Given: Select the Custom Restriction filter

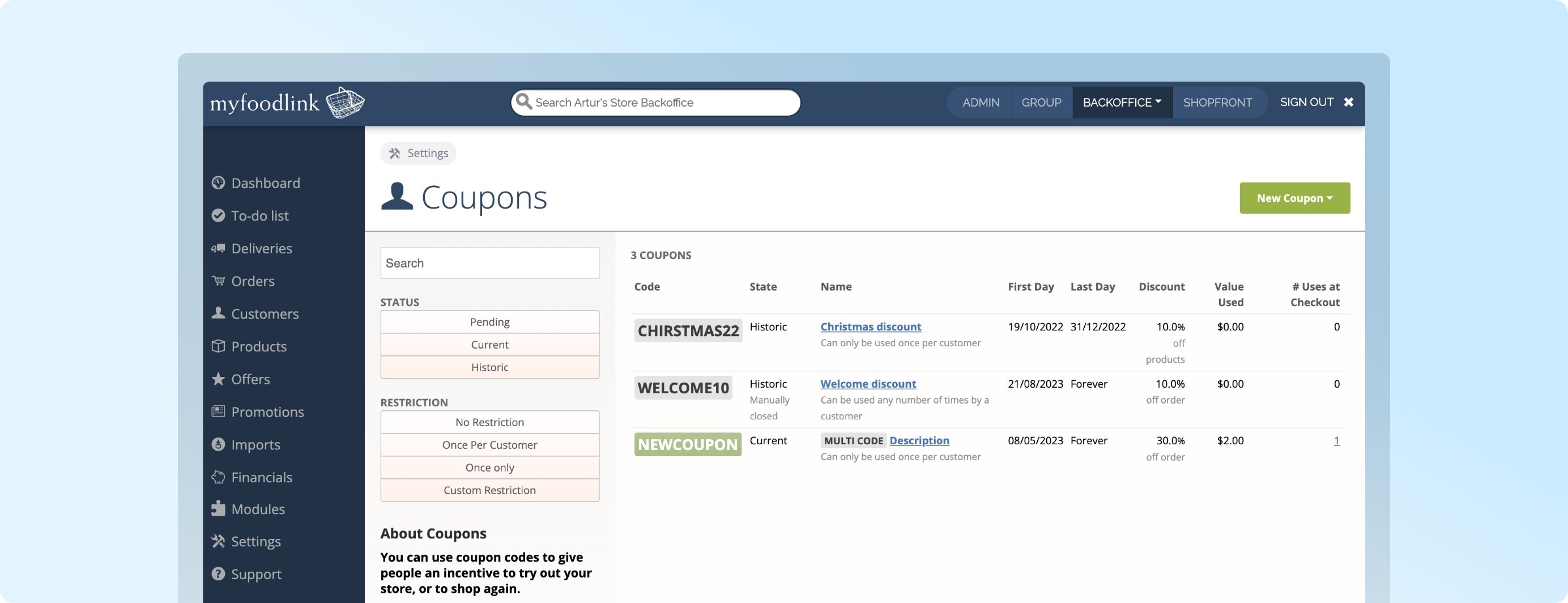Looking at the screenshot, I should [489, 490].
